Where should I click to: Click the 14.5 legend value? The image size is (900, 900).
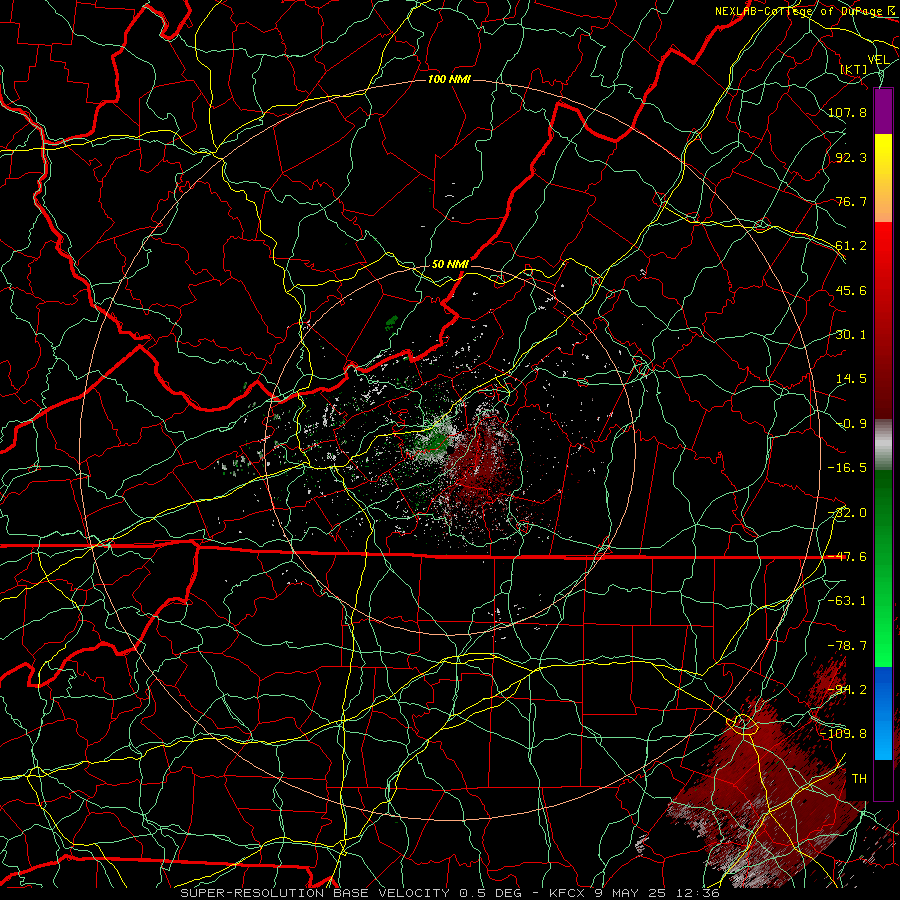[x=851, y=379]
